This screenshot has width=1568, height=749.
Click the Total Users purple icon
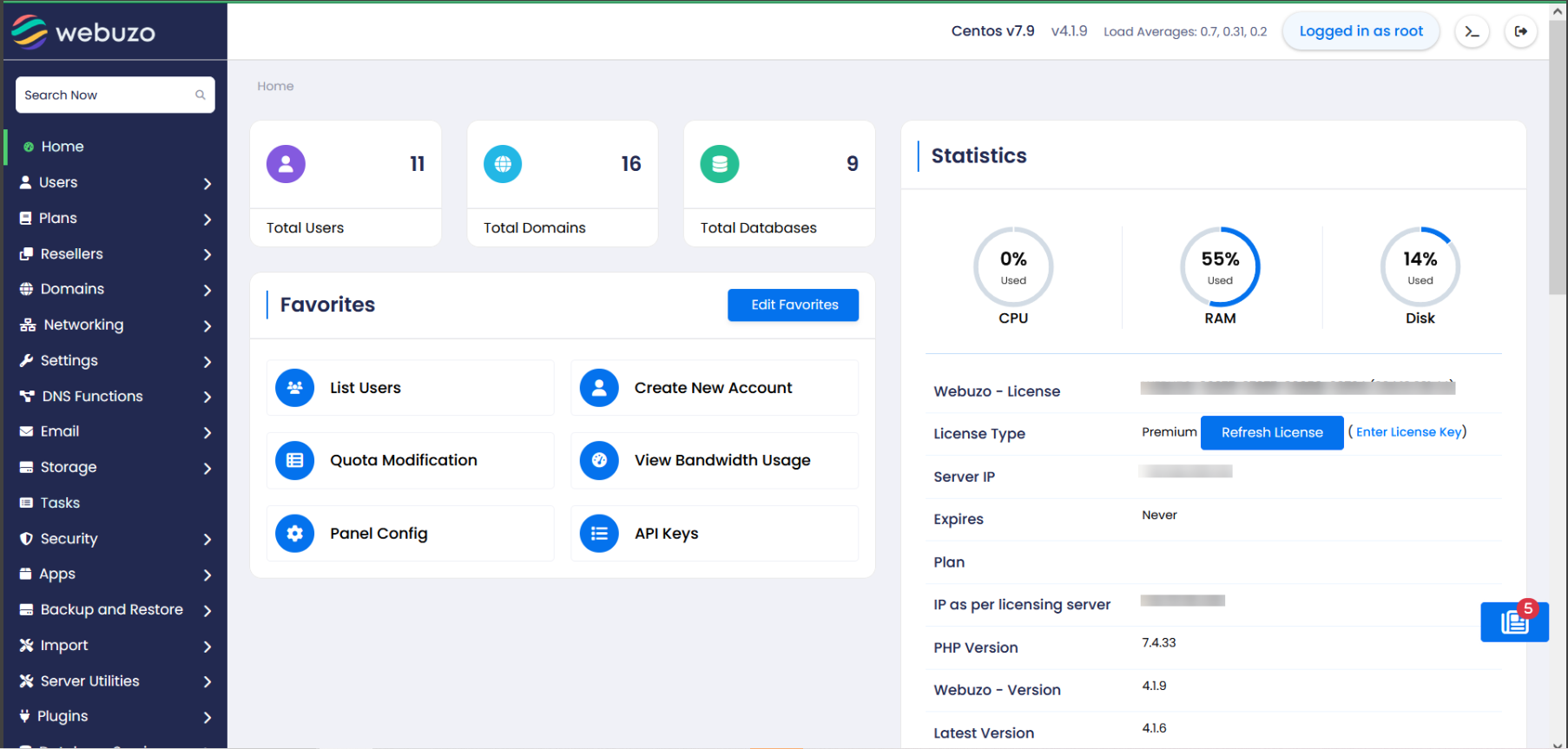pyautogui.click(x=286, y=163)
